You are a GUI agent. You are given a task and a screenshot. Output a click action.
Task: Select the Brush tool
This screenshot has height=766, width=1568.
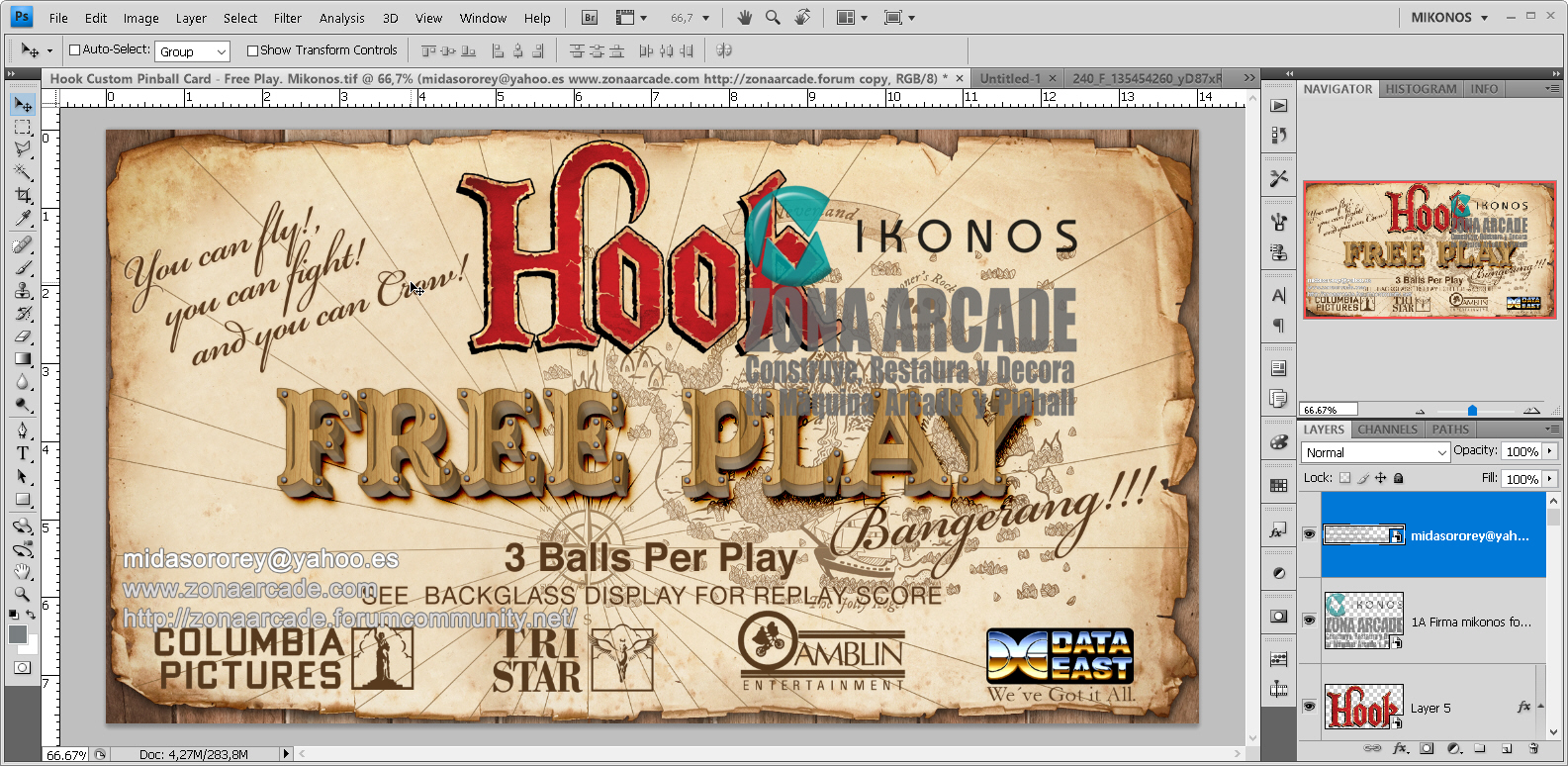click(23, 267)
